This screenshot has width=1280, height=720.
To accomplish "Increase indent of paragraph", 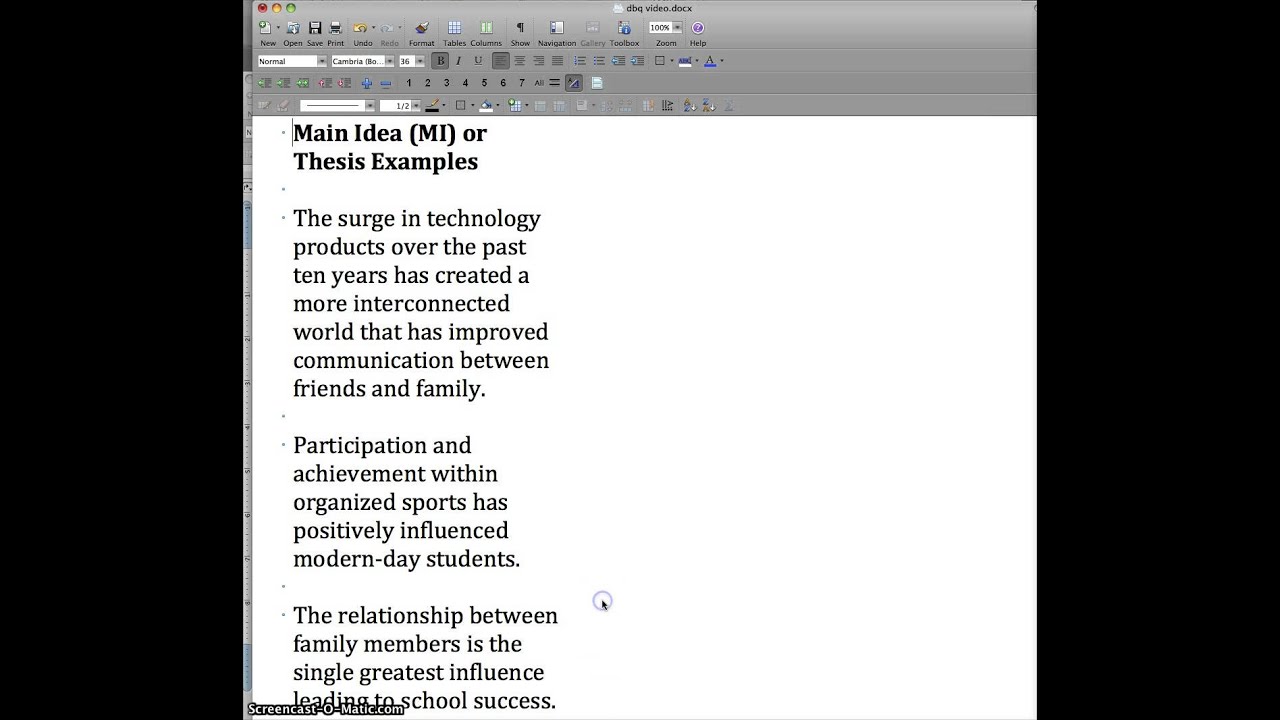I will pyautogui.click(x=637, y=61).
